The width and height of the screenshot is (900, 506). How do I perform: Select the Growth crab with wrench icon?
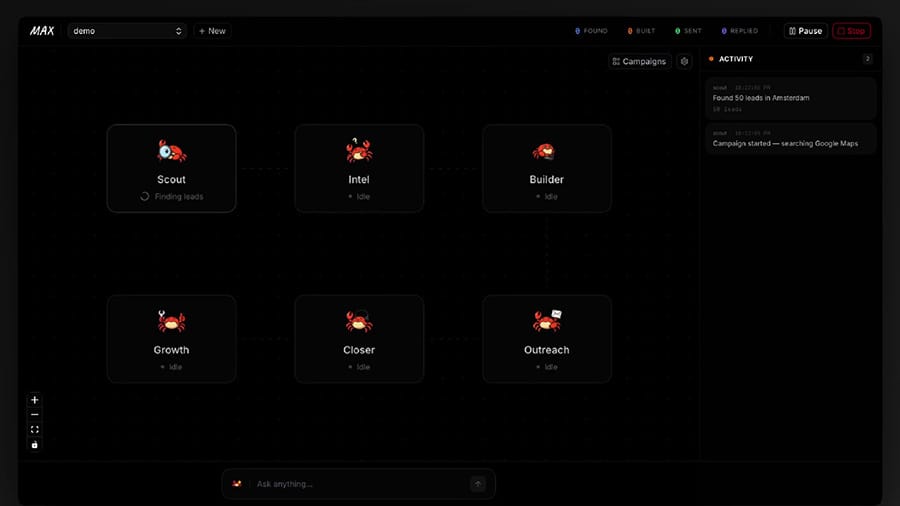171,321
